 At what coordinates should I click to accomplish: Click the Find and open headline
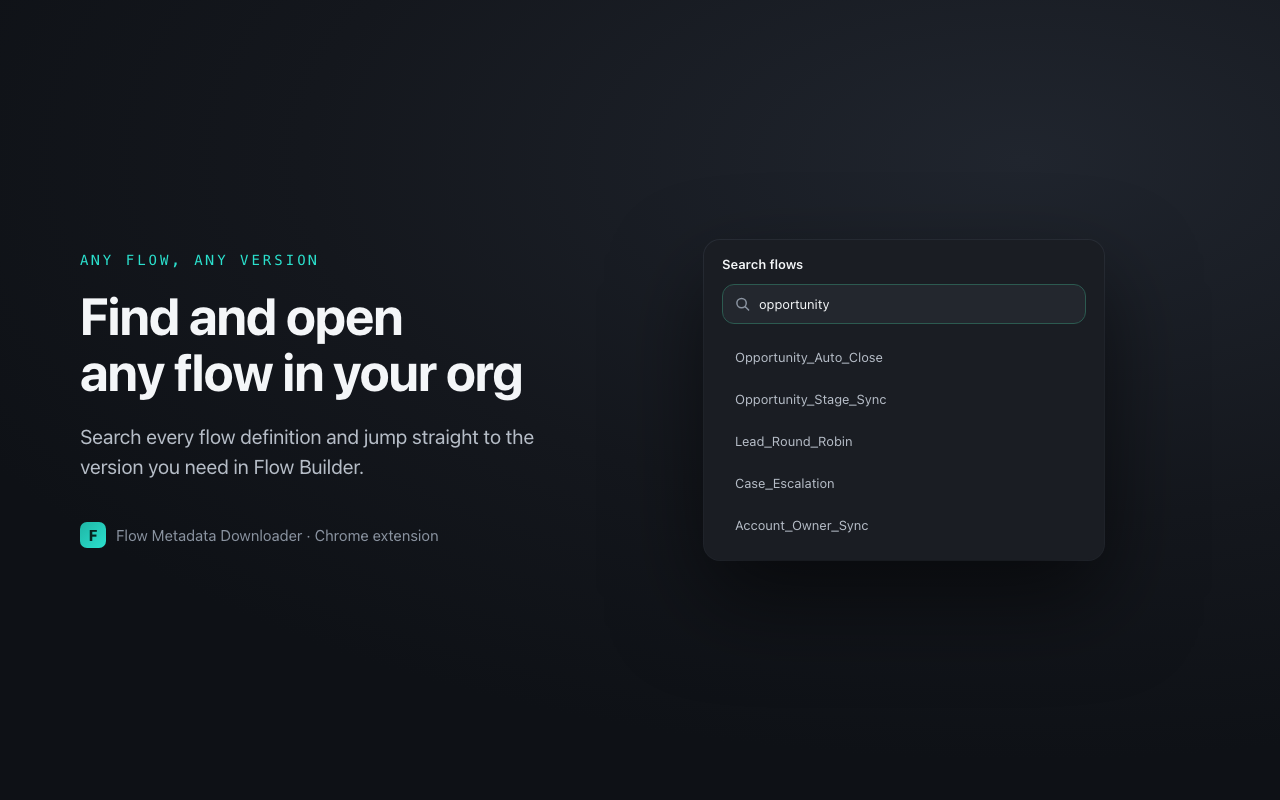click(301, 345)
